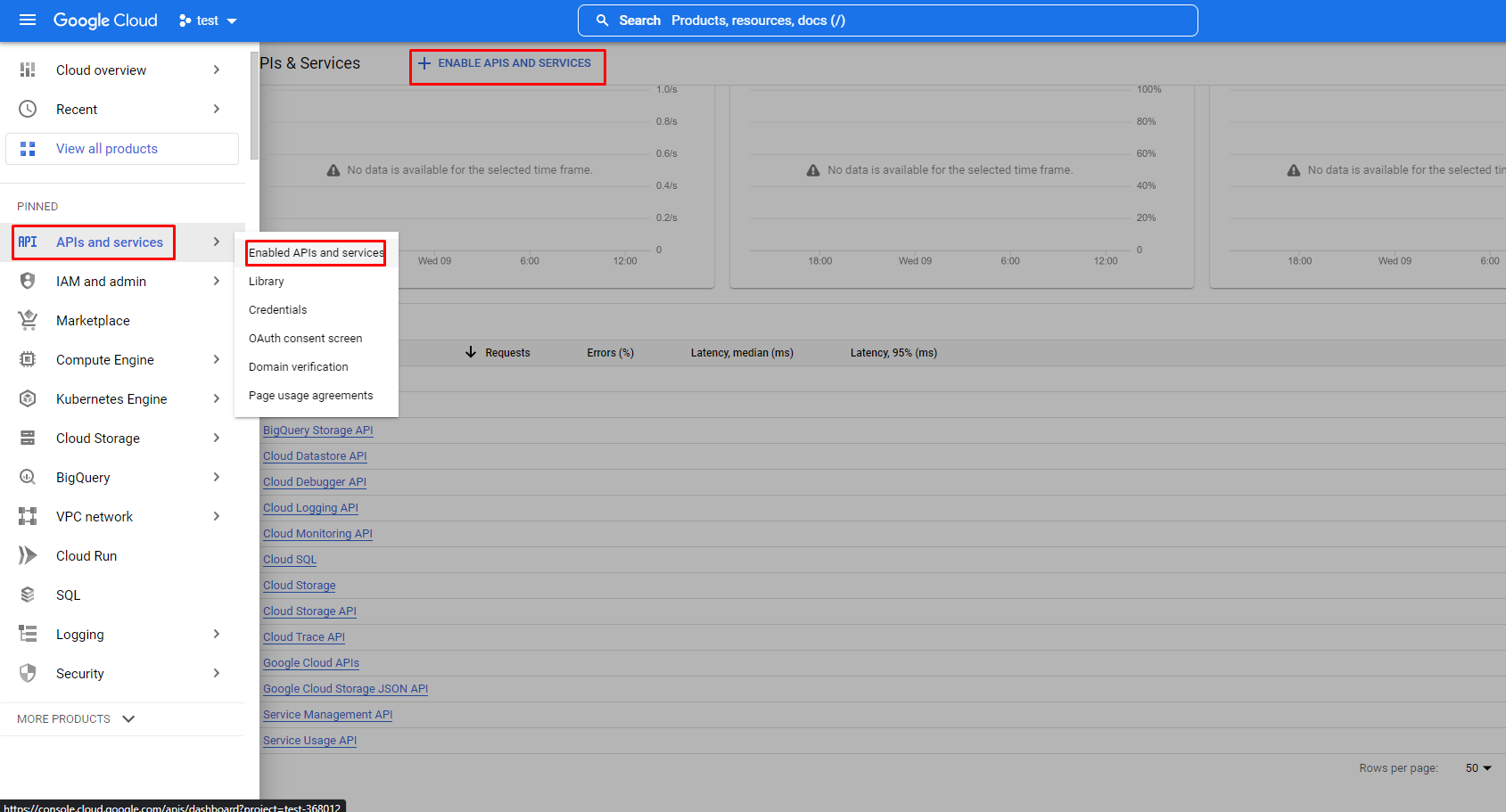Open Marketplace from the sidebar
Image resolution: width=1506 pixels, height=812 pixels.
(x=122, y=321)
